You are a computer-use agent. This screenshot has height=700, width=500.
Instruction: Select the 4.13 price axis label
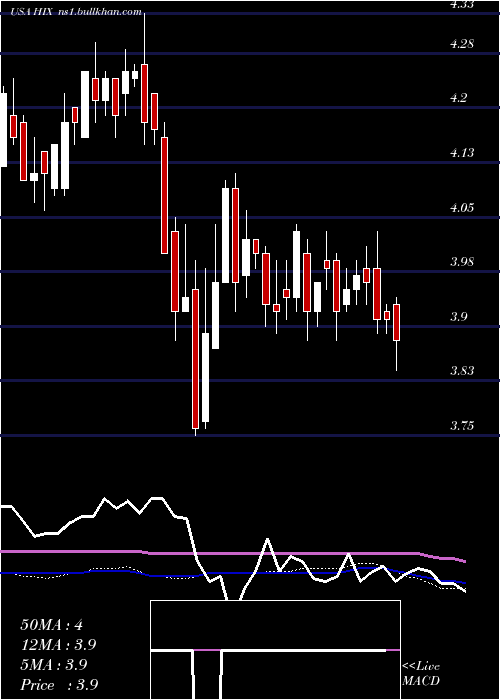(x=462, y=153)
